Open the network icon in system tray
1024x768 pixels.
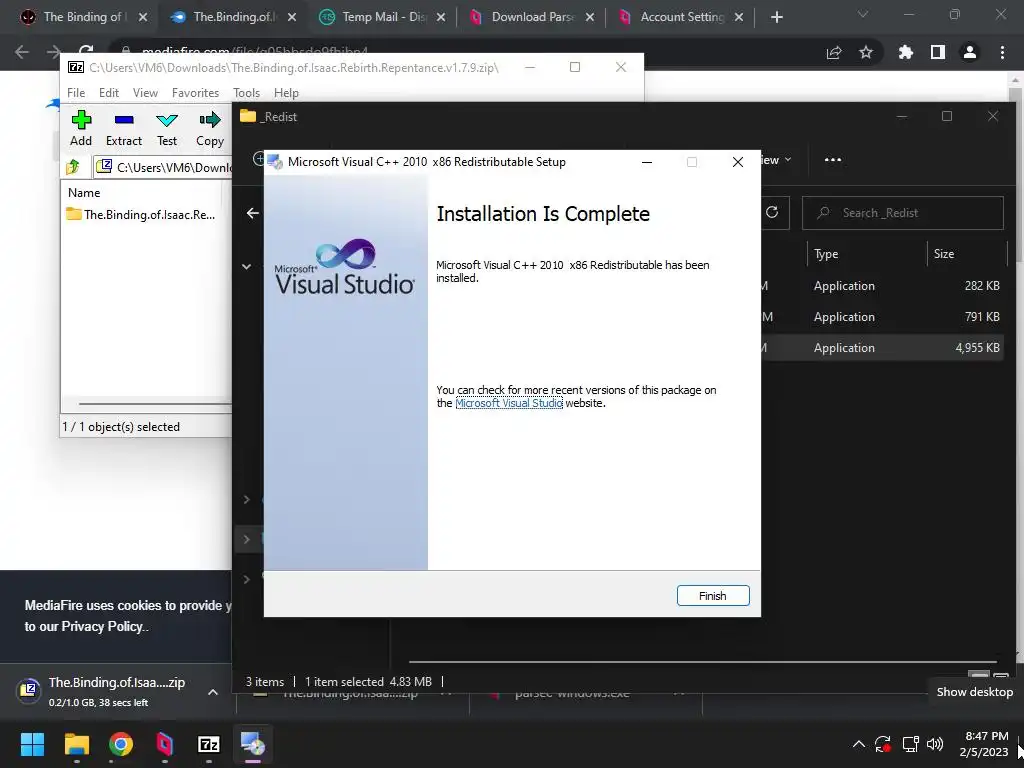click(x=910, y=744)
